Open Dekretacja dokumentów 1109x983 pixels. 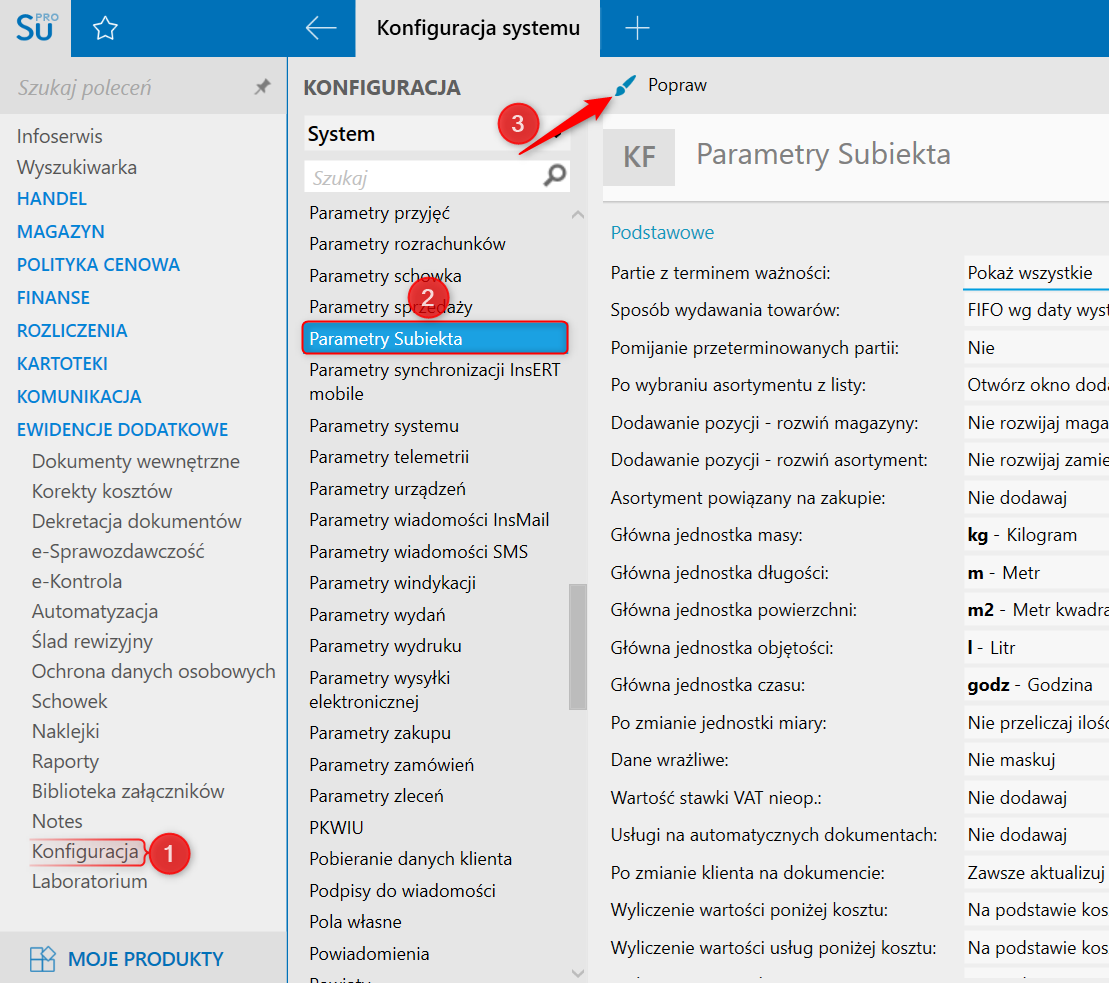tap(137, 522)
